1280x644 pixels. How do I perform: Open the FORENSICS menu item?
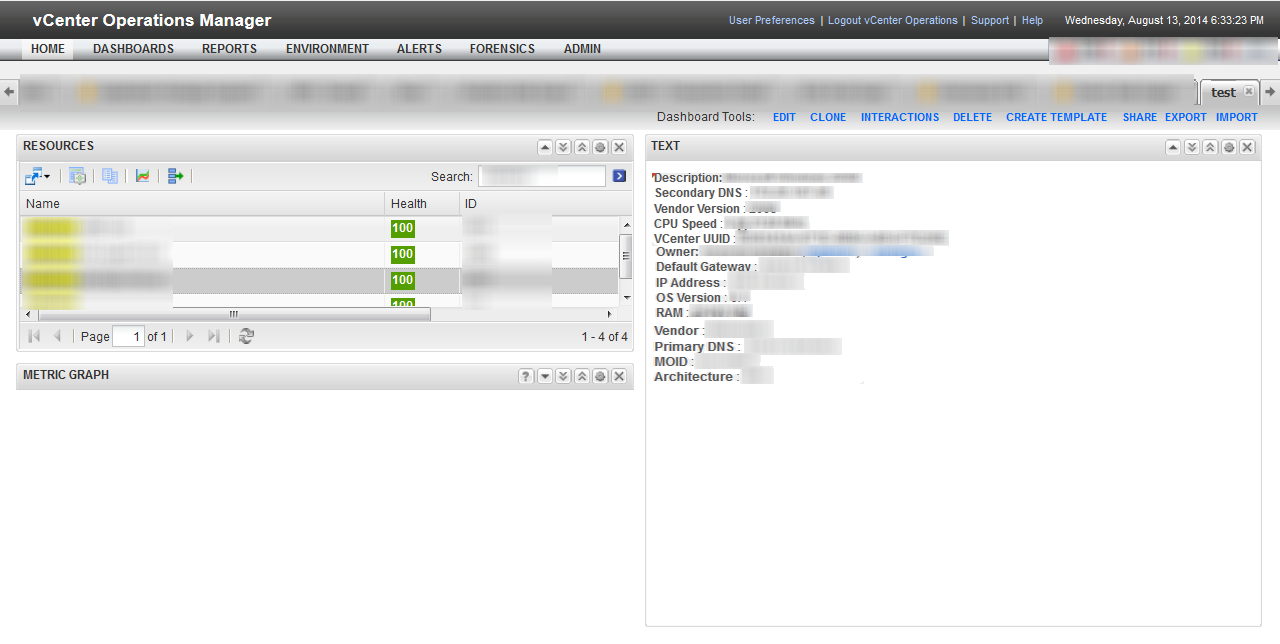(502, 48)
